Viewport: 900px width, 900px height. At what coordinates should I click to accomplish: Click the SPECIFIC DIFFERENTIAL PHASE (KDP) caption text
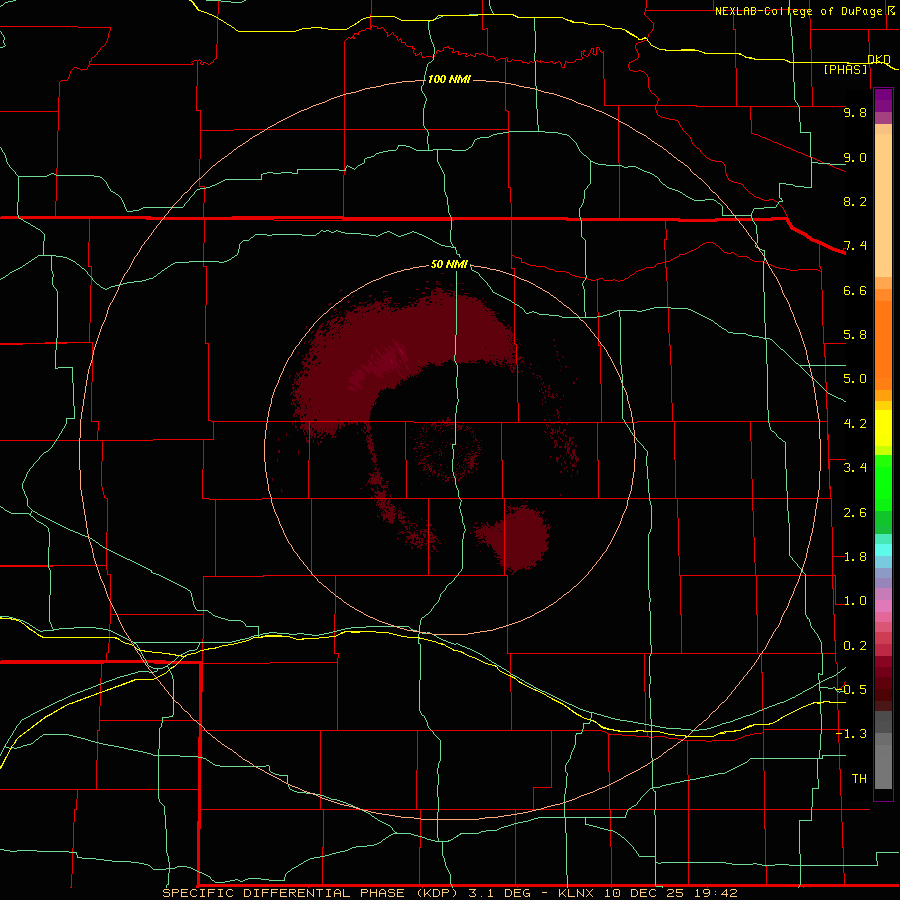[x=309, y=893]
